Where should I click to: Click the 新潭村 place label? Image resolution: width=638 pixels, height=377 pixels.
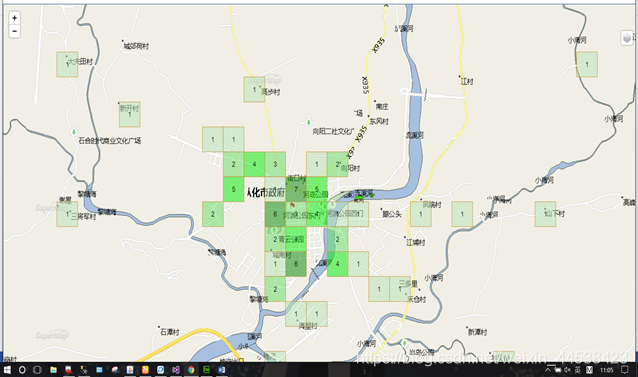[x=477, y=332]
